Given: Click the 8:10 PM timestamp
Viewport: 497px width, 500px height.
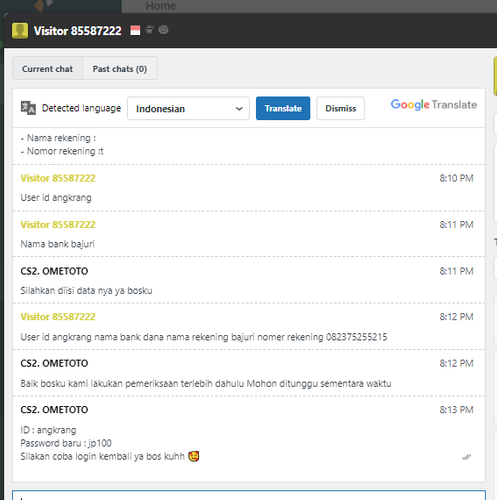Looking at the screenshot, I should 456,178.
